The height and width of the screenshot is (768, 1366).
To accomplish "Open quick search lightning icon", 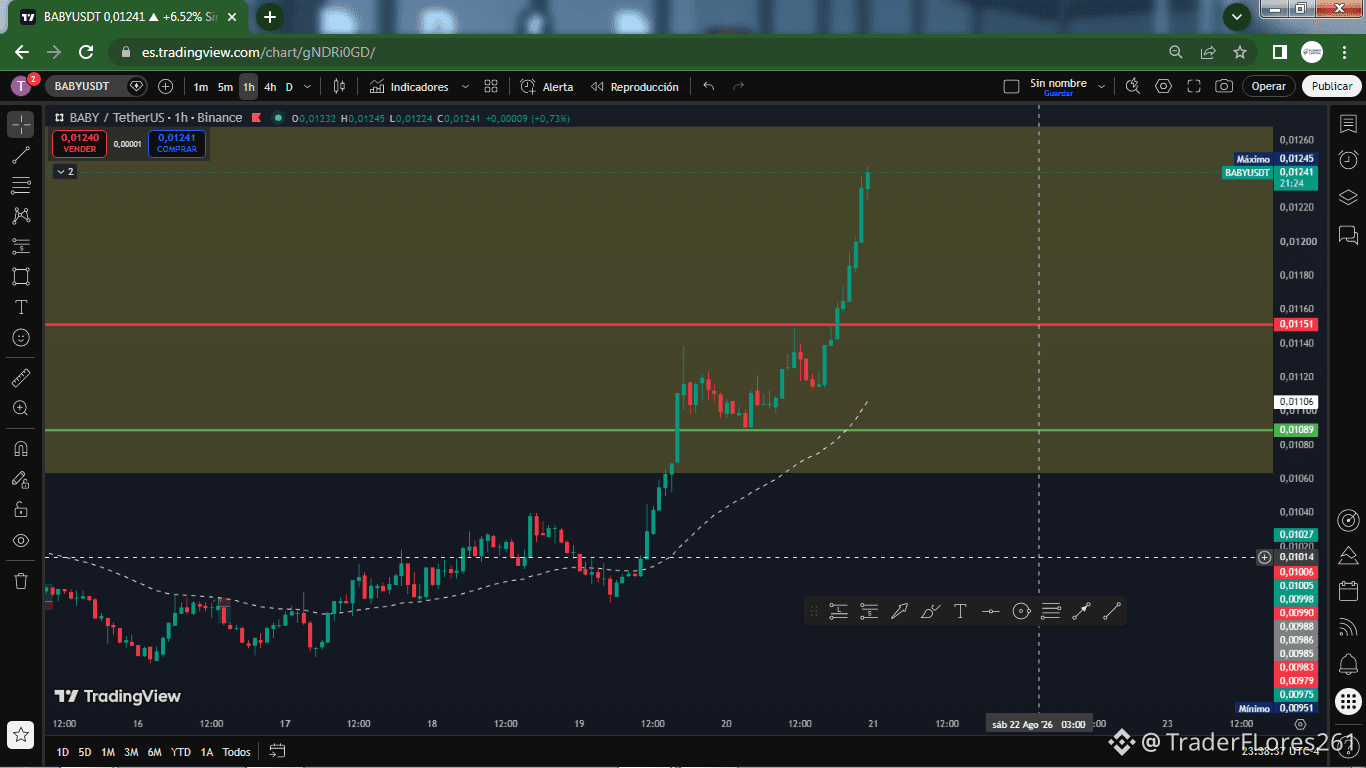I will [x=1133, y=87].
